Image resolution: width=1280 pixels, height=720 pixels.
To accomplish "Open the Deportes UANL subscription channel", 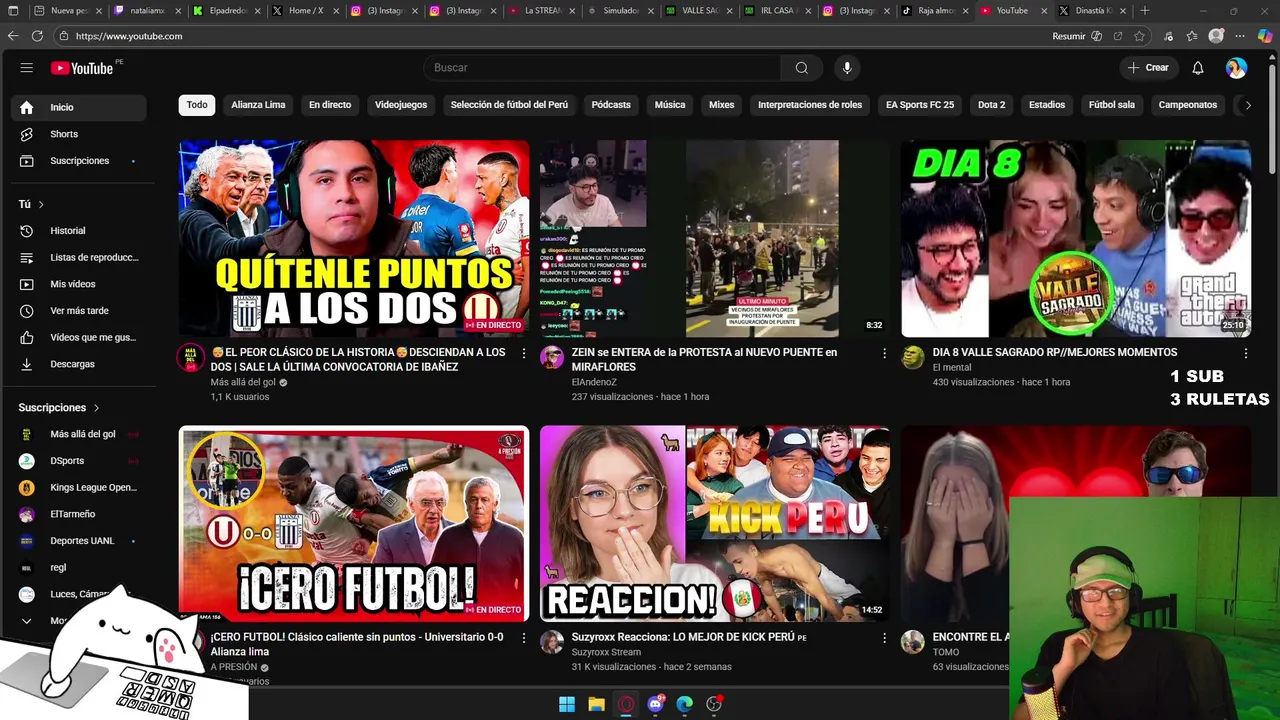I will coord(78,541).
